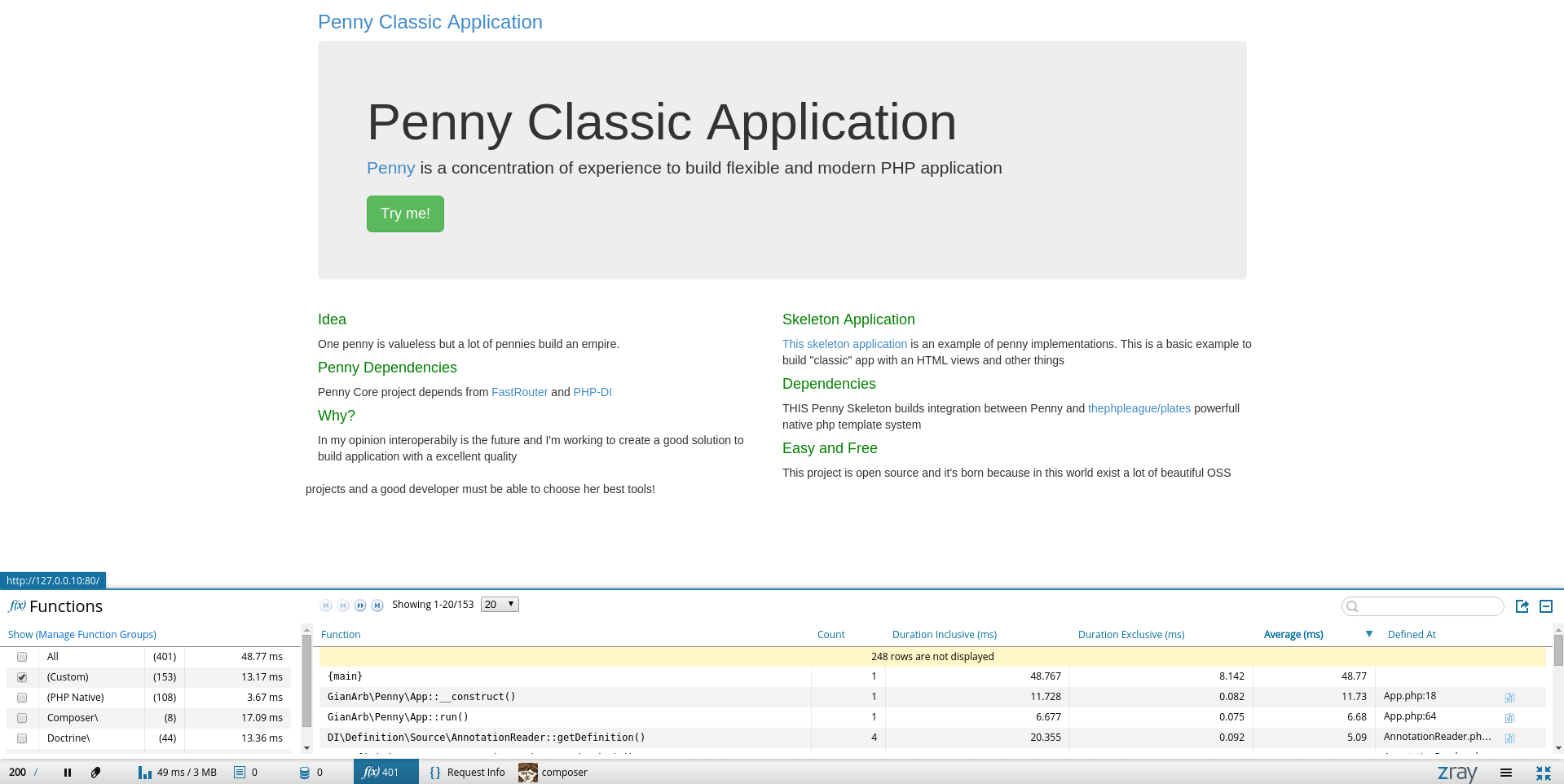Image resolution: width=1564 pixels, height=784 pixels.
Task: Open the thephpleague/plates link
Action: pos(1139,408)
